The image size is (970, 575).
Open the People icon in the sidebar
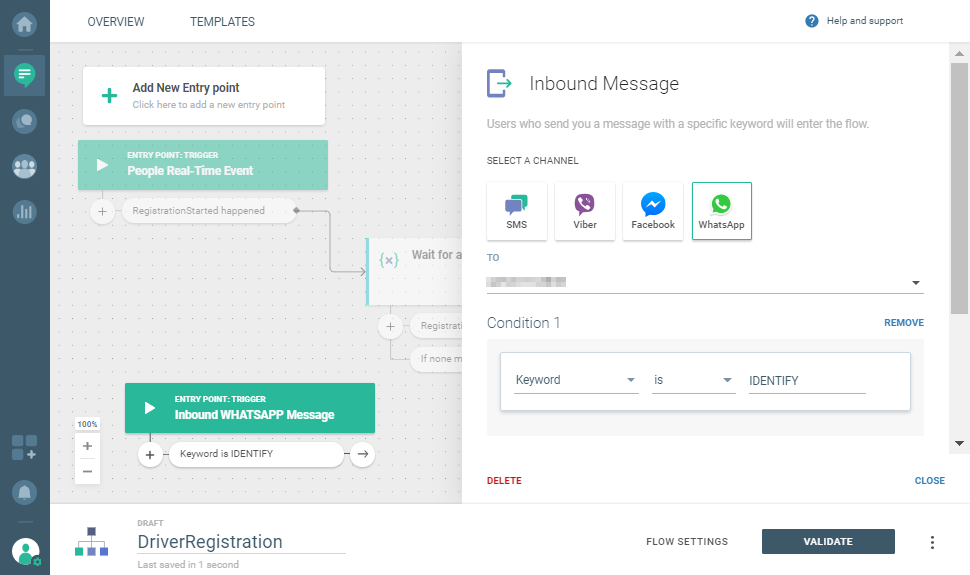click(x=24, y=167)
